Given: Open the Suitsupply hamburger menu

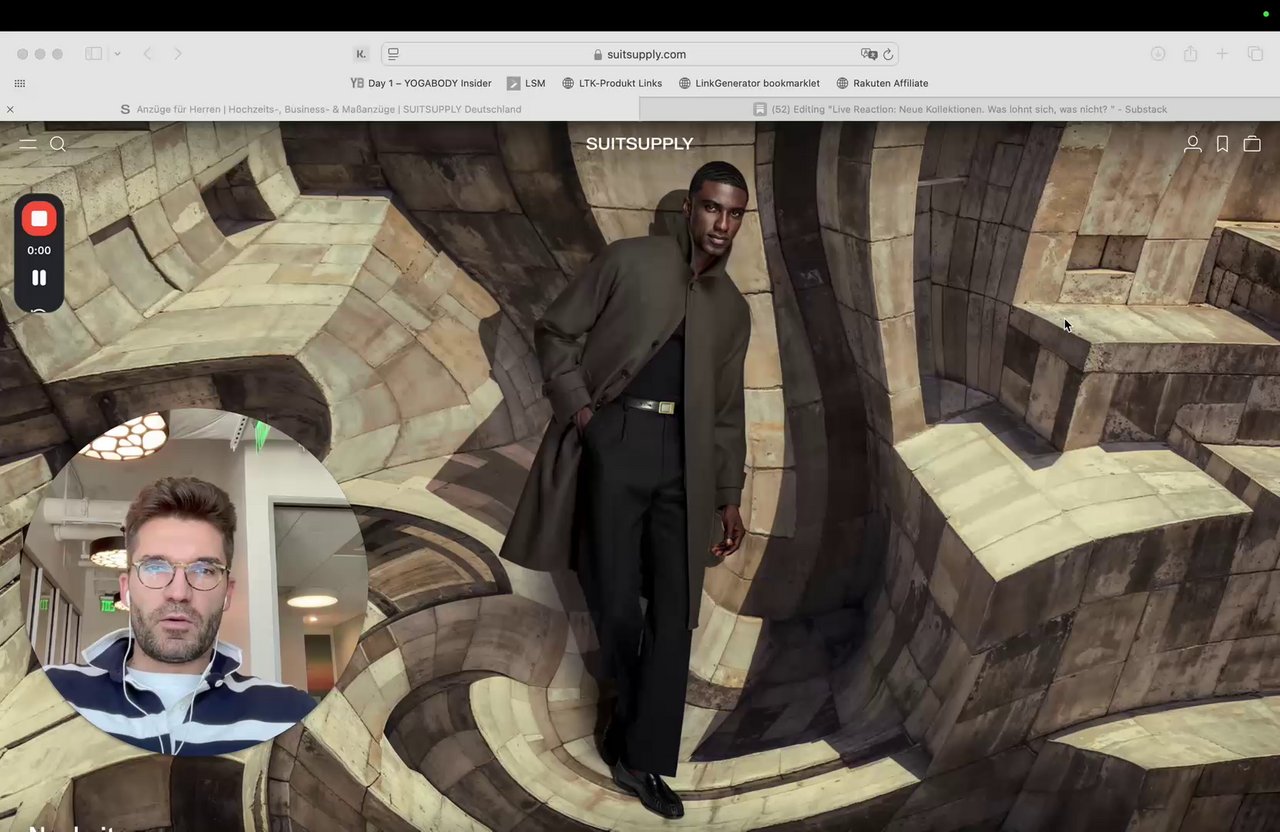Looking at the screenshot, I should (x=28, y=144).
